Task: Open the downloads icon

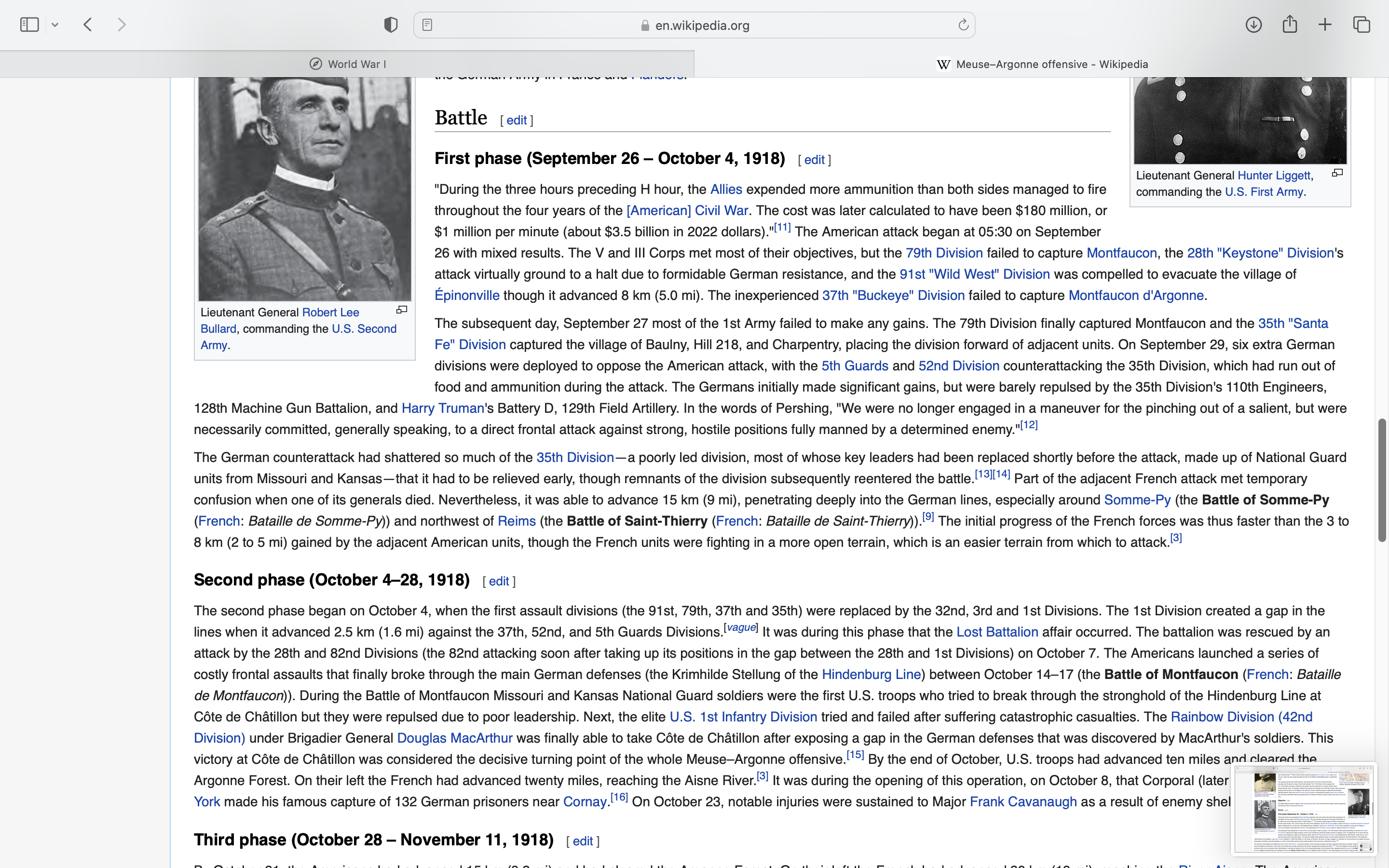Action: (1253, 25)
